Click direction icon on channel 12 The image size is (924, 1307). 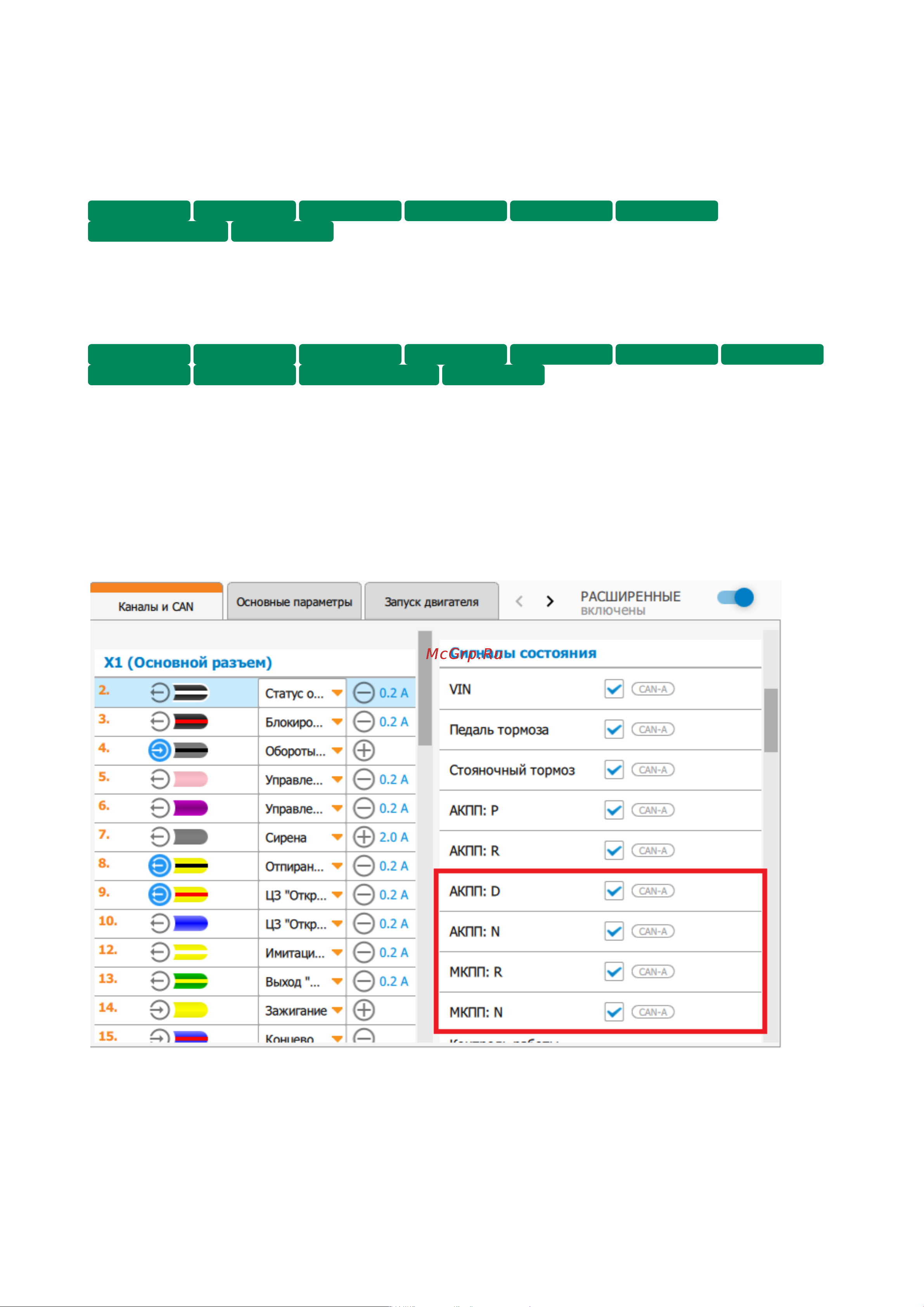(160, 952)
